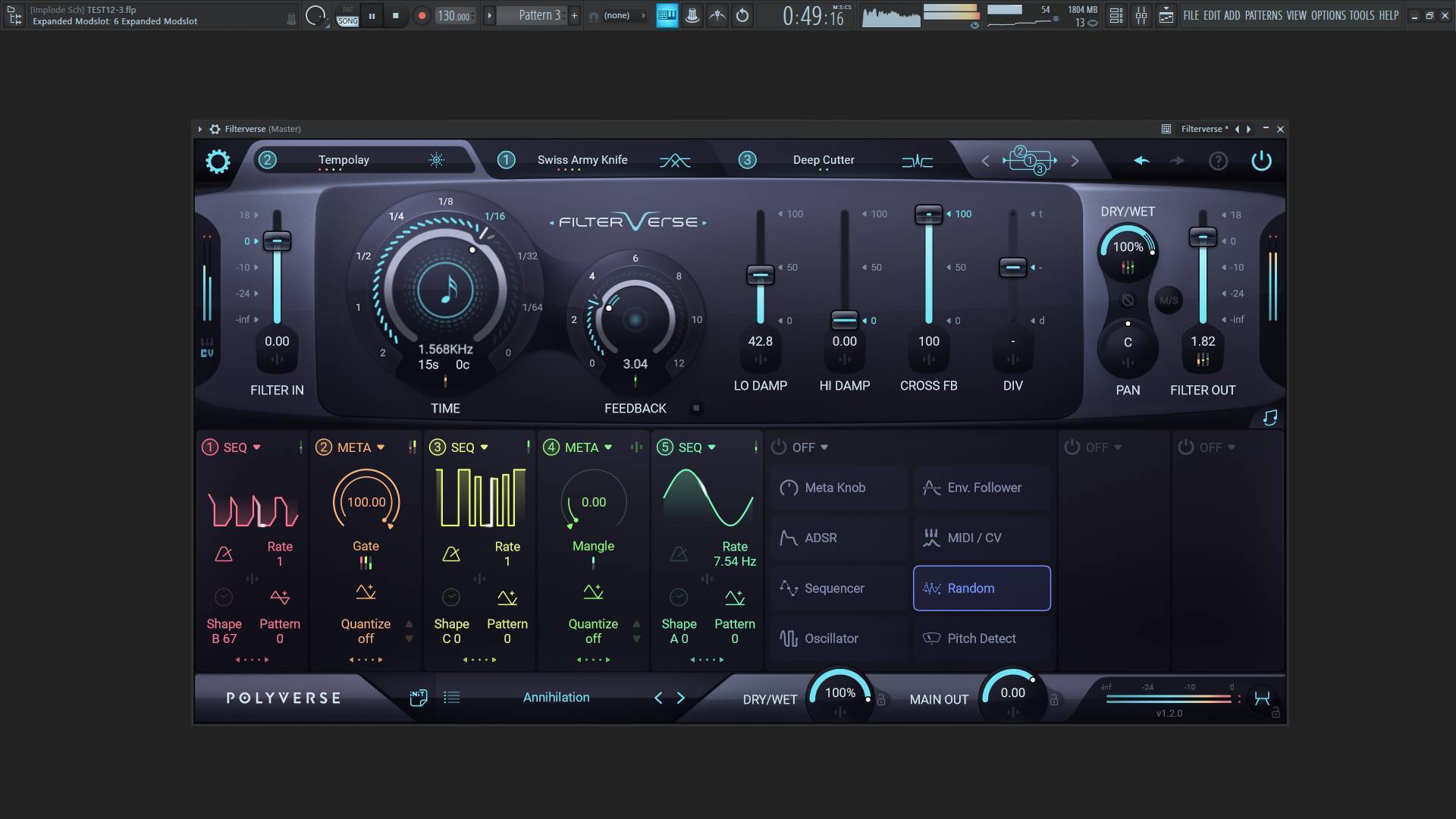Toggle the power button of sixth mod slot
The image size is (1456, 819).
tap(779, 447)
